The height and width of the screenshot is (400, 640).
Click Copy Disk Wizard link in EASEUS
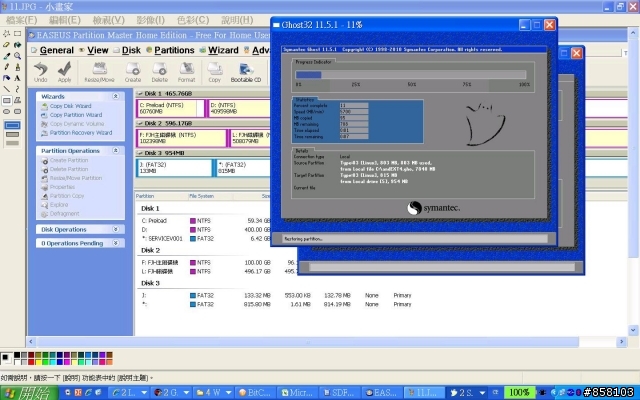tap(70, 106)
